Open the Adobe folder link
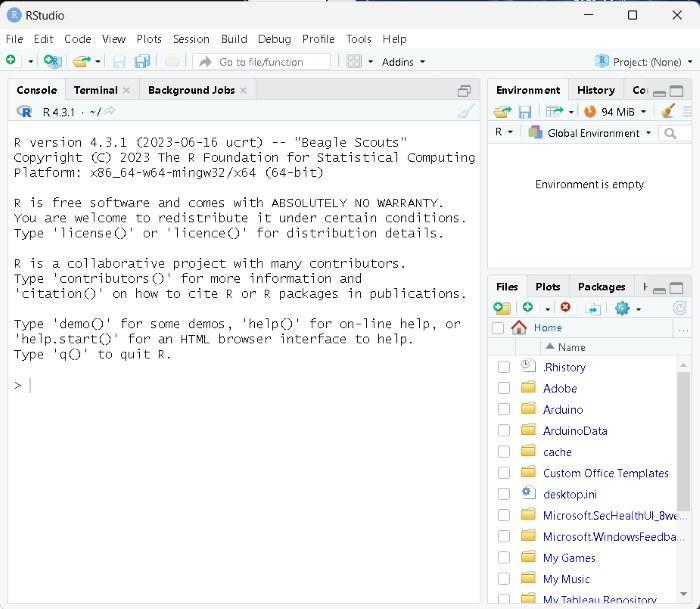 560,388
